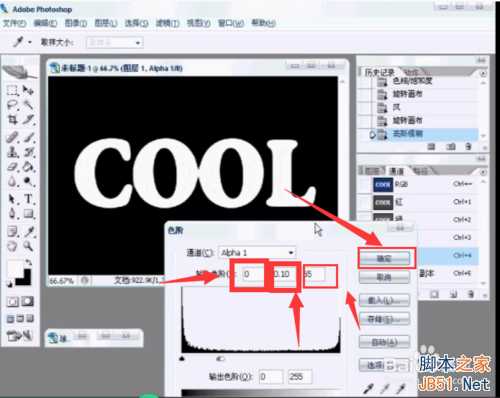Screen dimensions: 500x398
Task: Toggle visibility of the RGB channel
Action: click(364, 184)
